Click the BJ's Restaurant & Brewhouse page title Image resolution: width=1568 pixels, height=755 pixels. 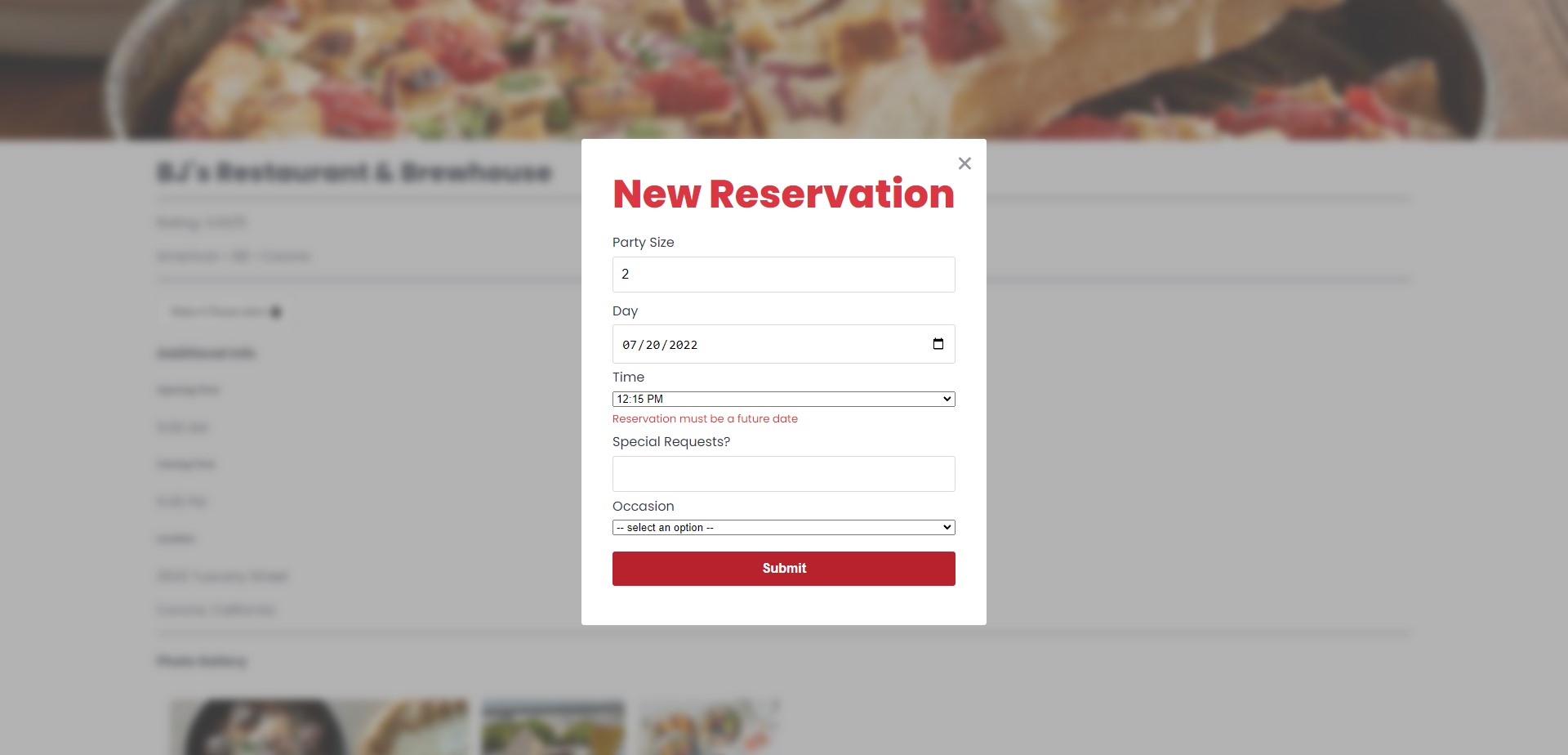354,172
